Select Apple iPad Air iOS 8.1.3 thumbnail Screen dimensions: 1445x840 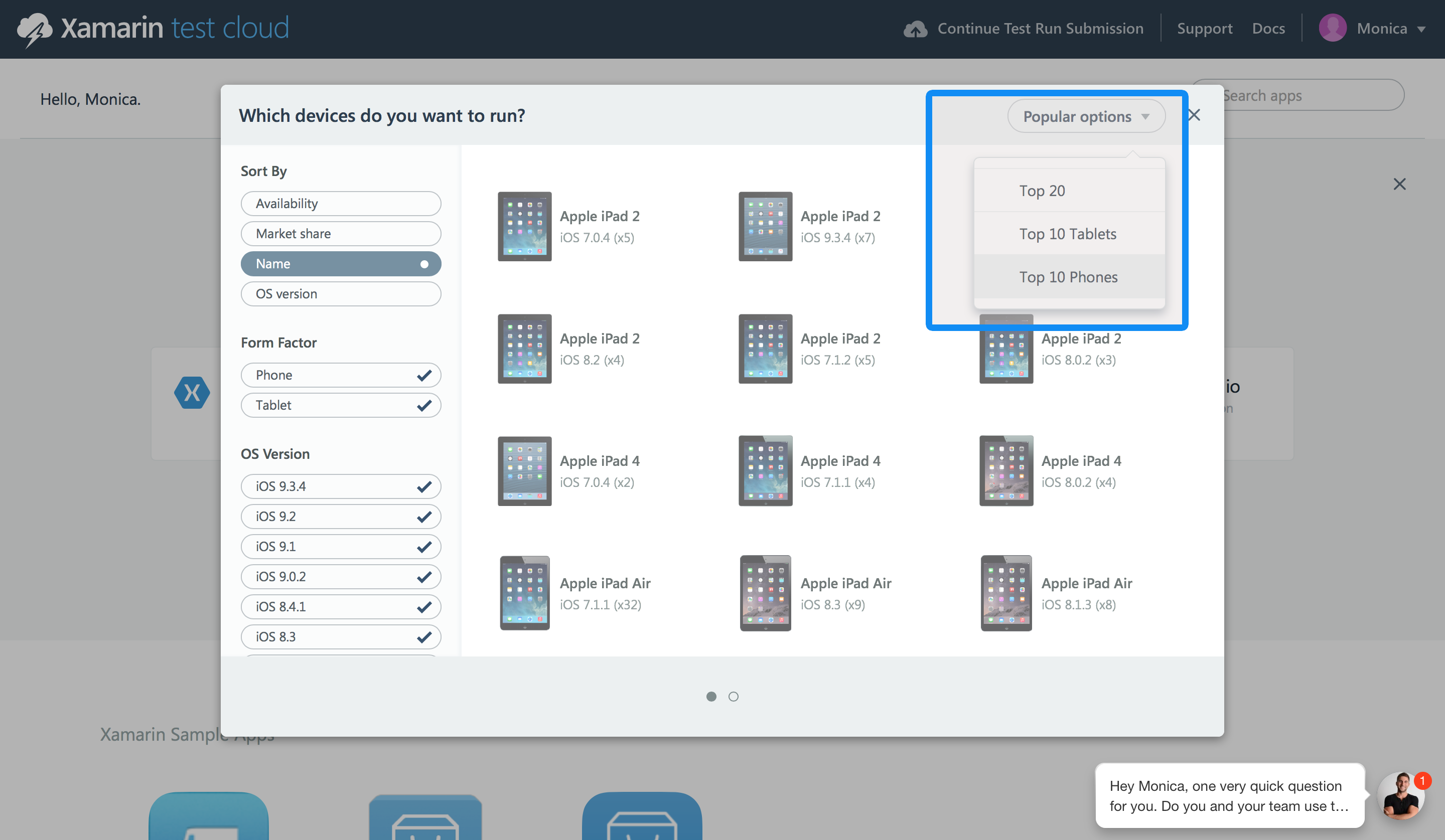[x=1006, y=593]
